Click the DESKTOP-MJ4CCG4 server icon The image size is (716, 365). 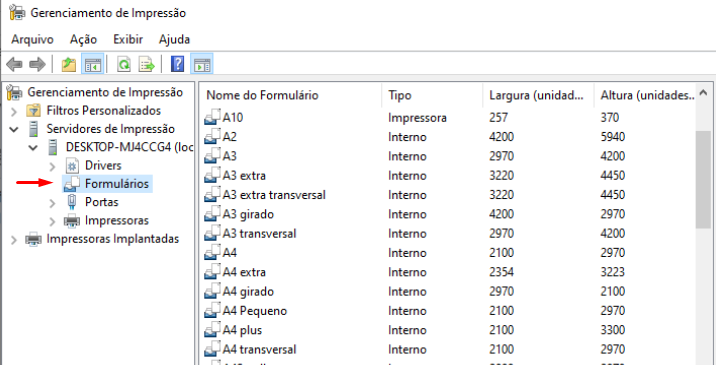[53, 147]
